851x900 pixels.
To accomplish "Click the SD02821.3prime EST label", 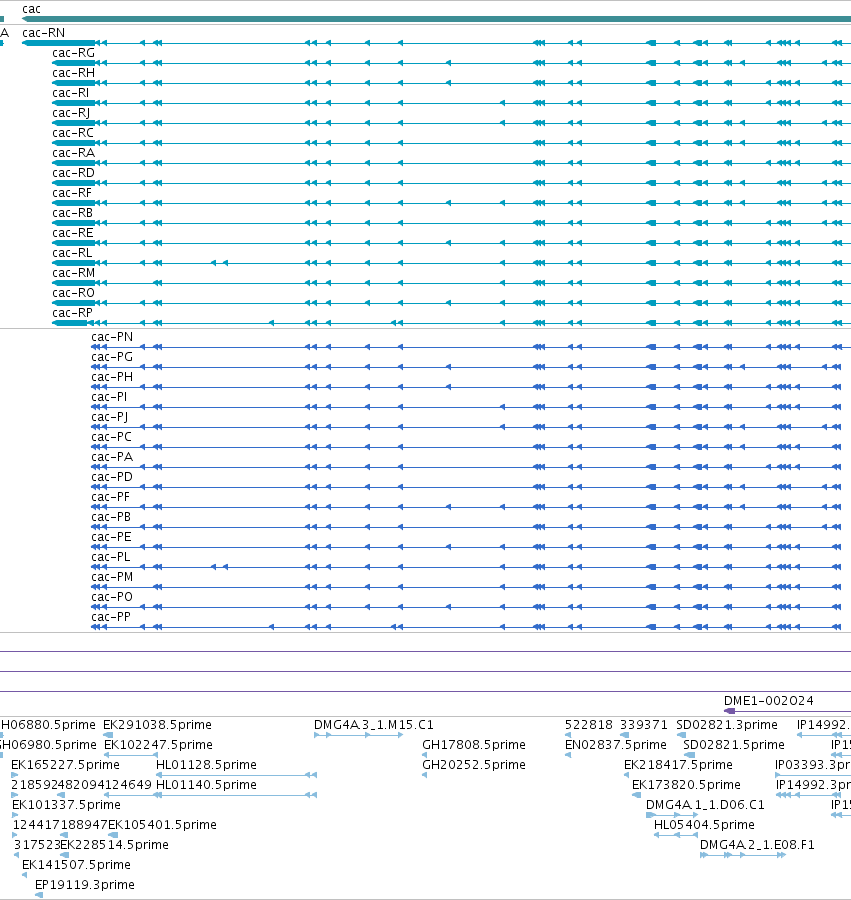I will 727,725.
